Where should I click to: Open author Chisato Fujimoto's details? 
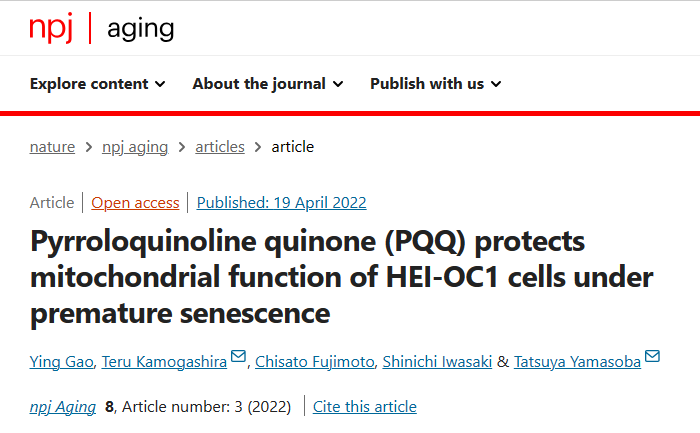[315, 362]
